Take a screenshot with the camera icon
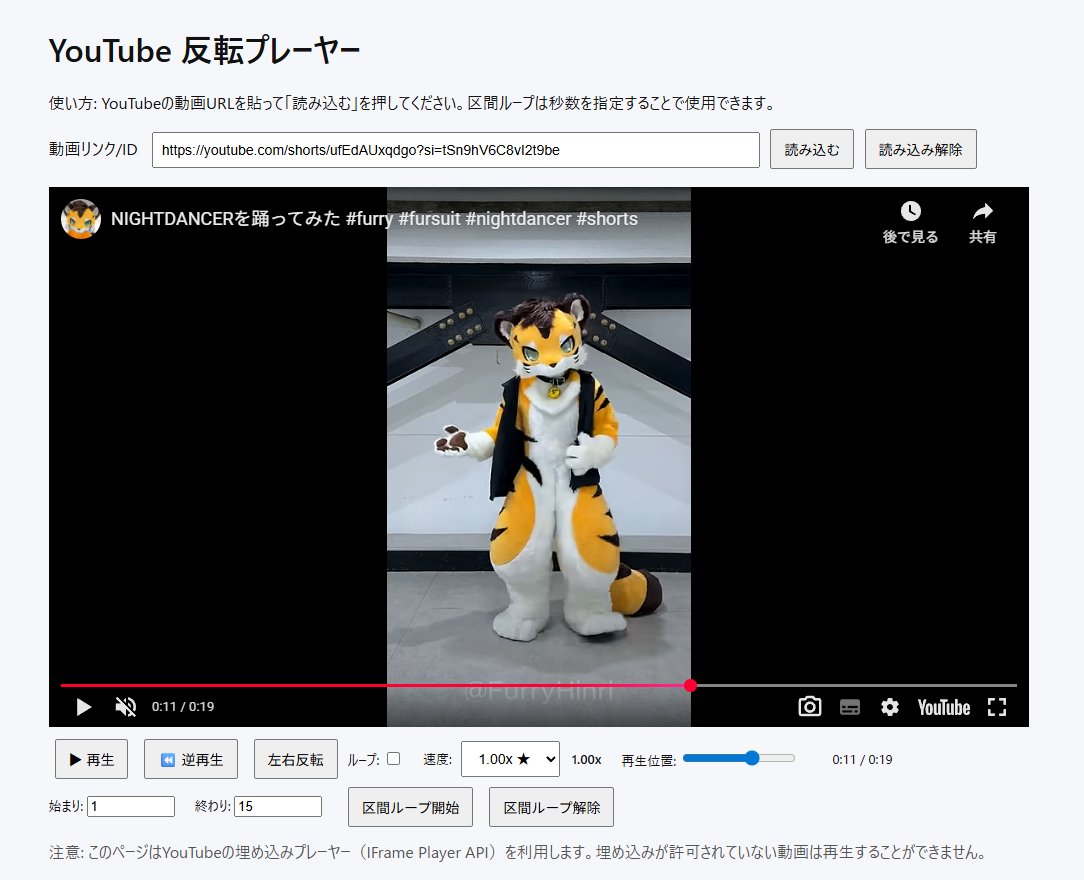Screen dimensions: 1084x880 click(810, 706)
